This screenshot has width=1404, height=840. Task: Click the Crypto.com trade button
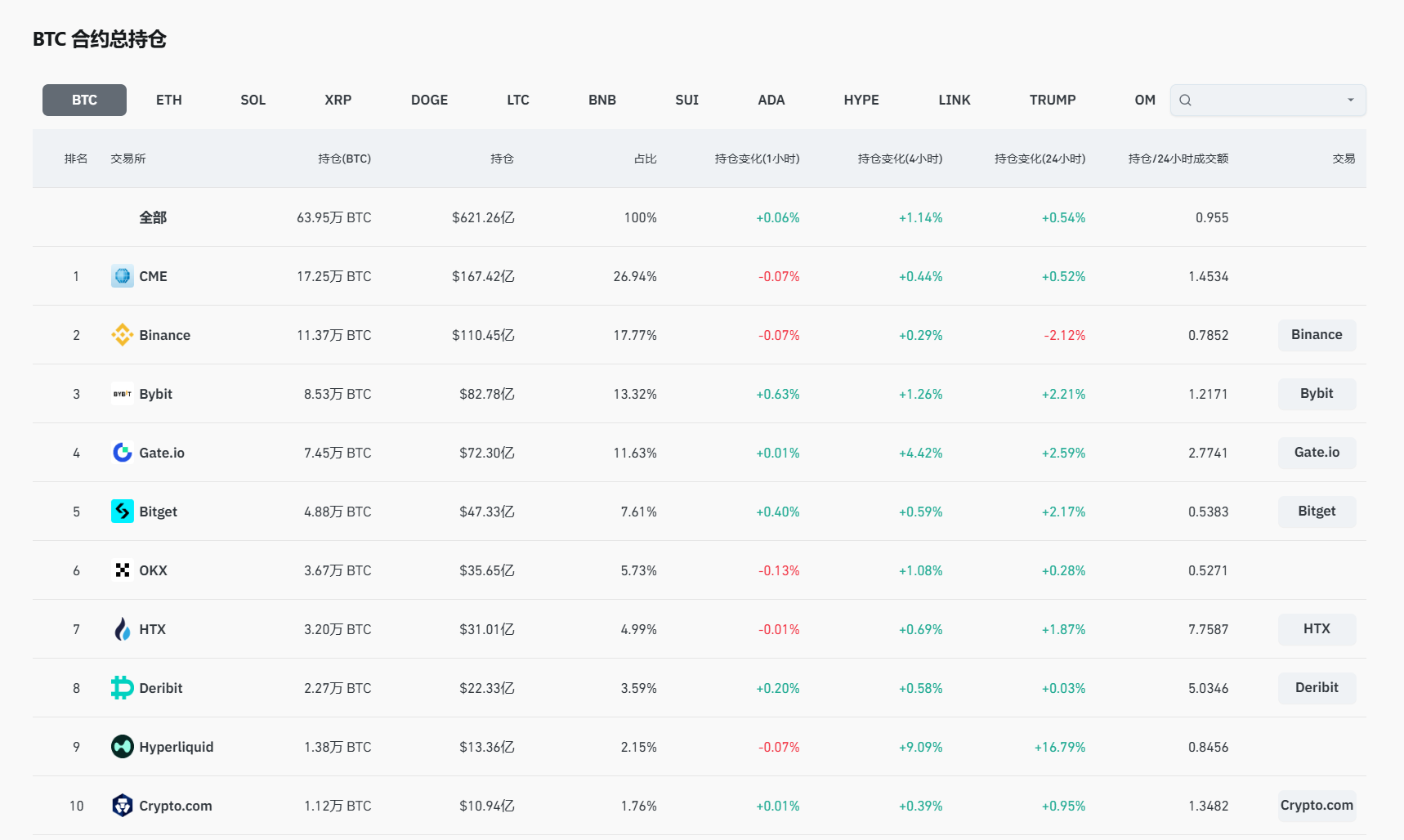click(x=1316, y=806)
